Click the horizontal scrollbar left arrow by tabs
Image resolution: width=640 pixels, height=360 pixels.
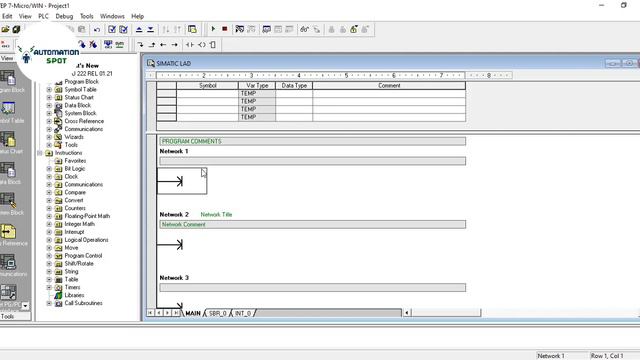point(407,313)
